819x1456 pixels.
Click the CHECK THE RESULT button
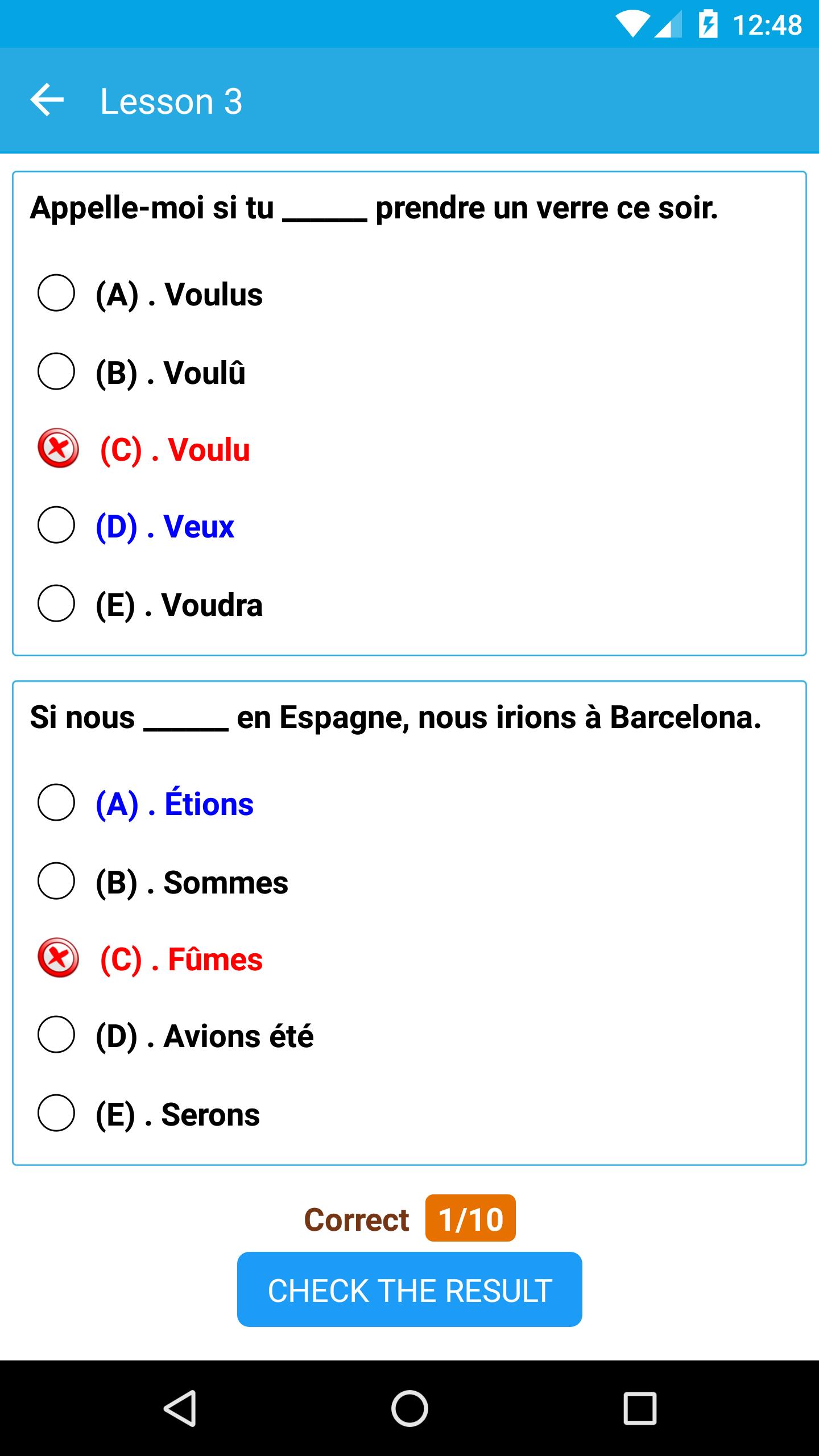pyautogui.click(x=409, y=1289)
